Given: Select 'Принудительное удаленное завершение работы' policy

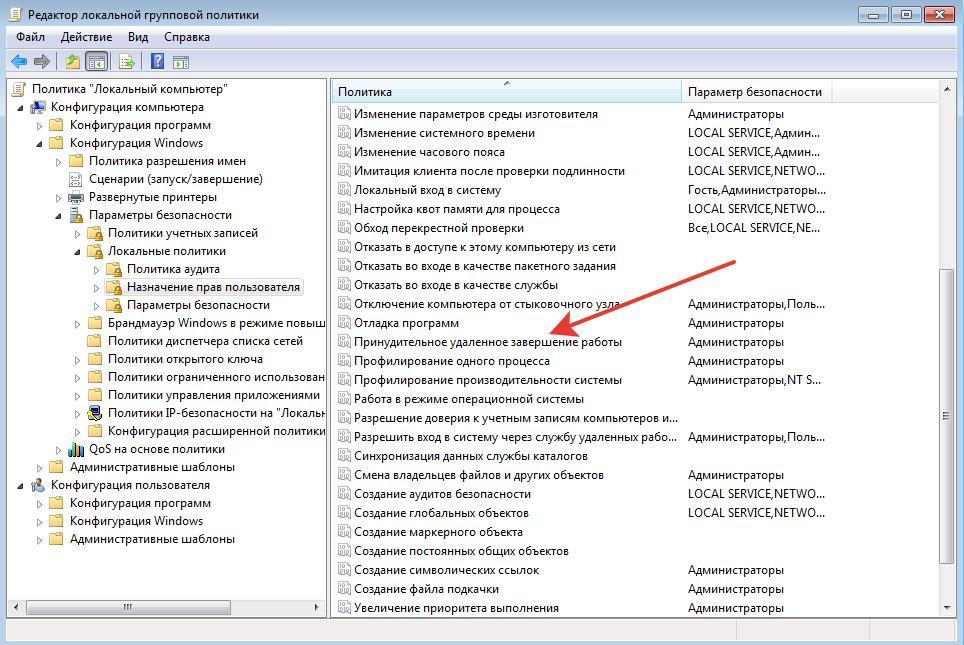Looking at the screenshot, I should (x=488, y=342).
